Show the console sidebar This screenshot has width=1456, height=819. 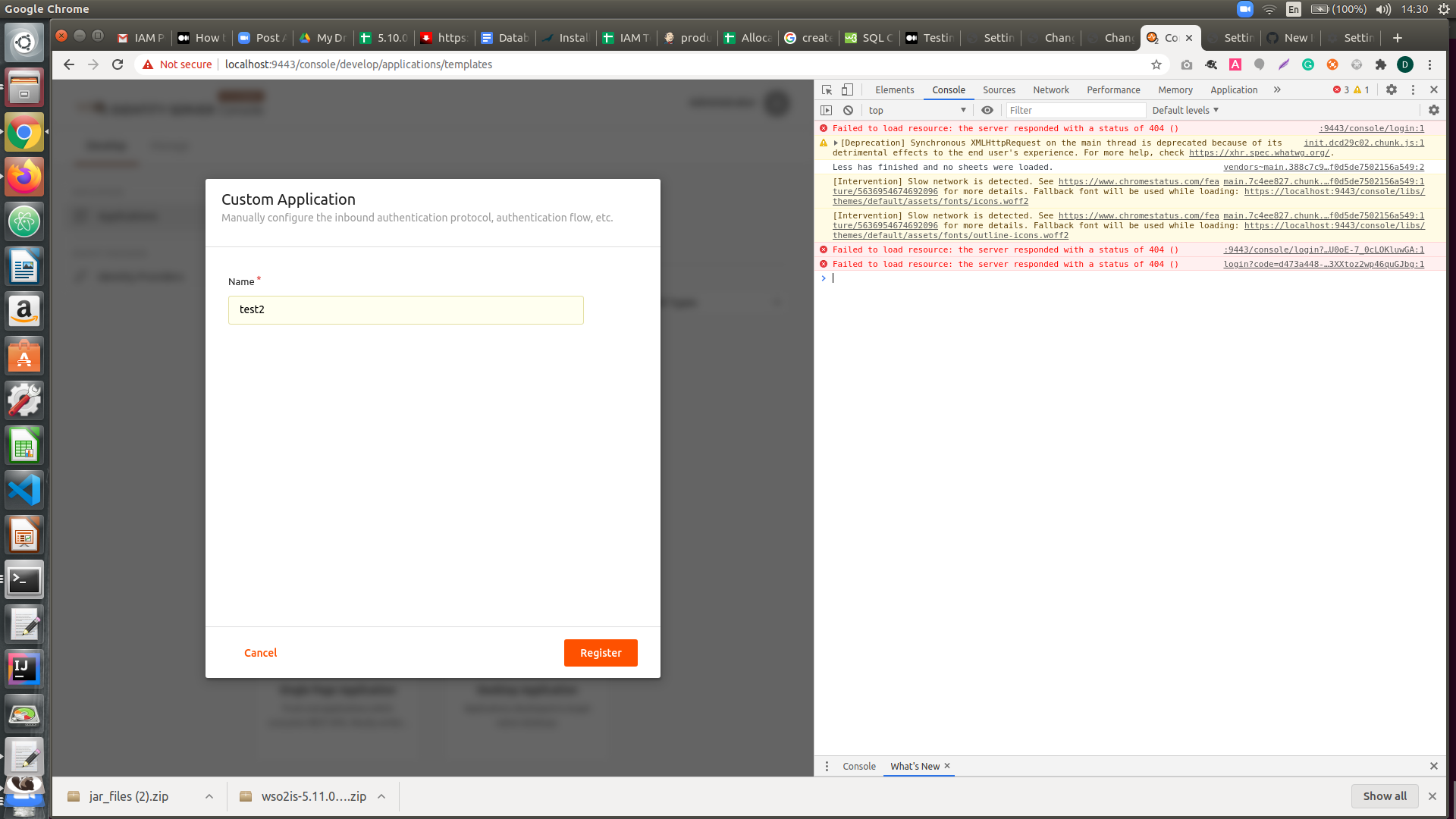827,110
